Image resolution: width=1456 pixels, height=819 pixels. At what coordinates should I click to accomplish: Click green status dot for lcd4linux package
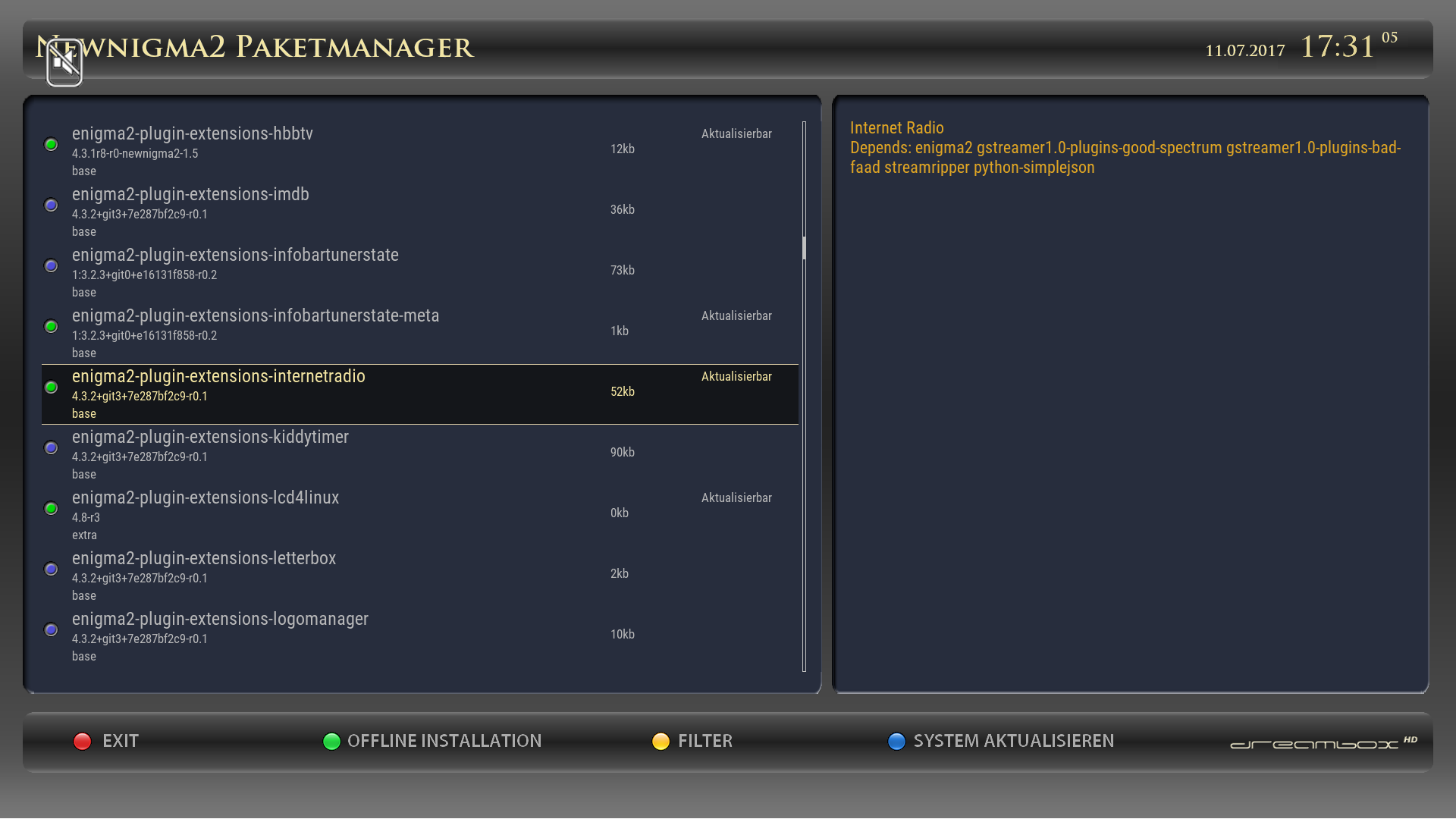pyautogui.click(x=51, y=508)
